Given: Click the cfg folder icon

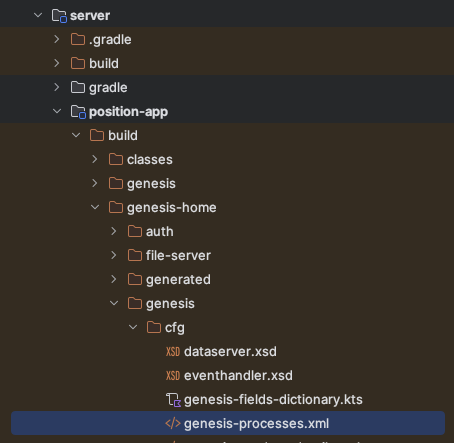Looking at the screenshot, I should pyautogui.click(x=154, y=327).
